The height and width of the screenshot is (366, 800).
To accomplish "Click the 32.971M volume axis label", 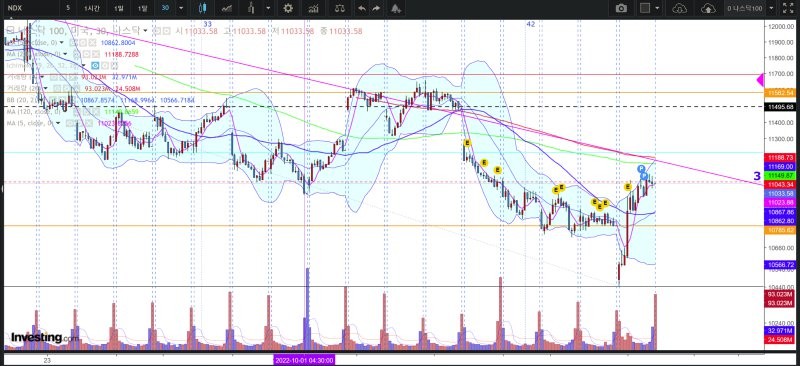I will pyautogui.click(x=780, y=331).
